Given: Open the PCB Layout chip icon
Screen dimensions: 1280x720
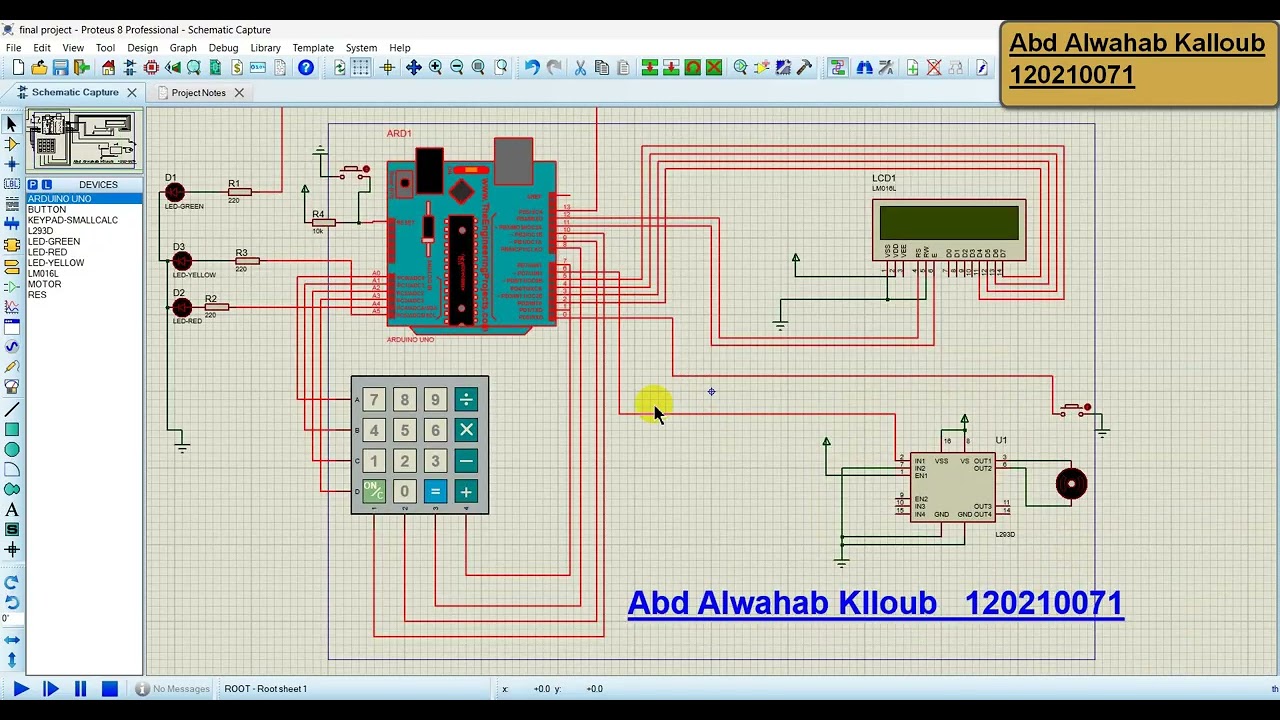Looking at the screenshot, I should 151,68.
